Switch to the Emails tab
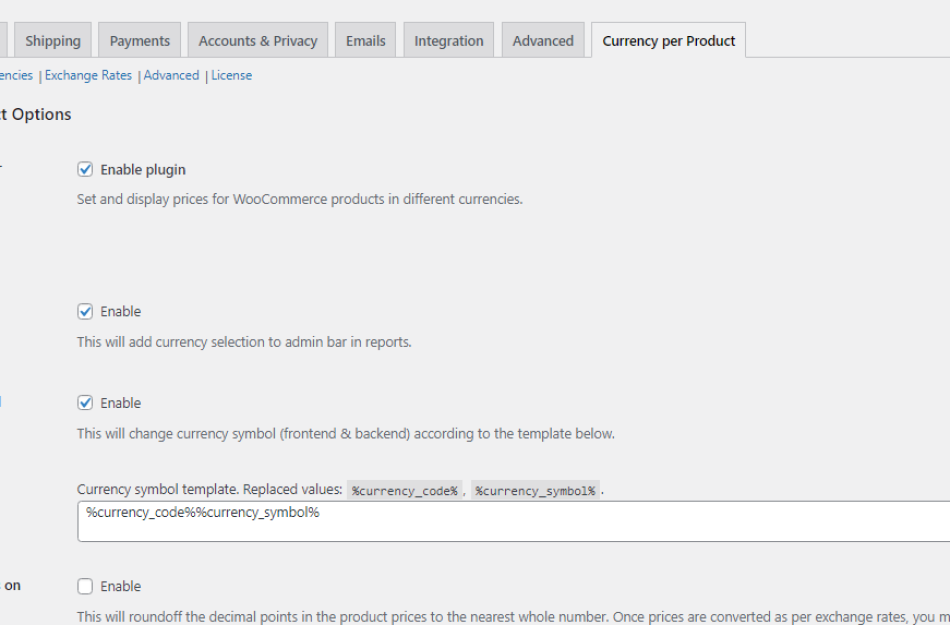 [365, 40]
